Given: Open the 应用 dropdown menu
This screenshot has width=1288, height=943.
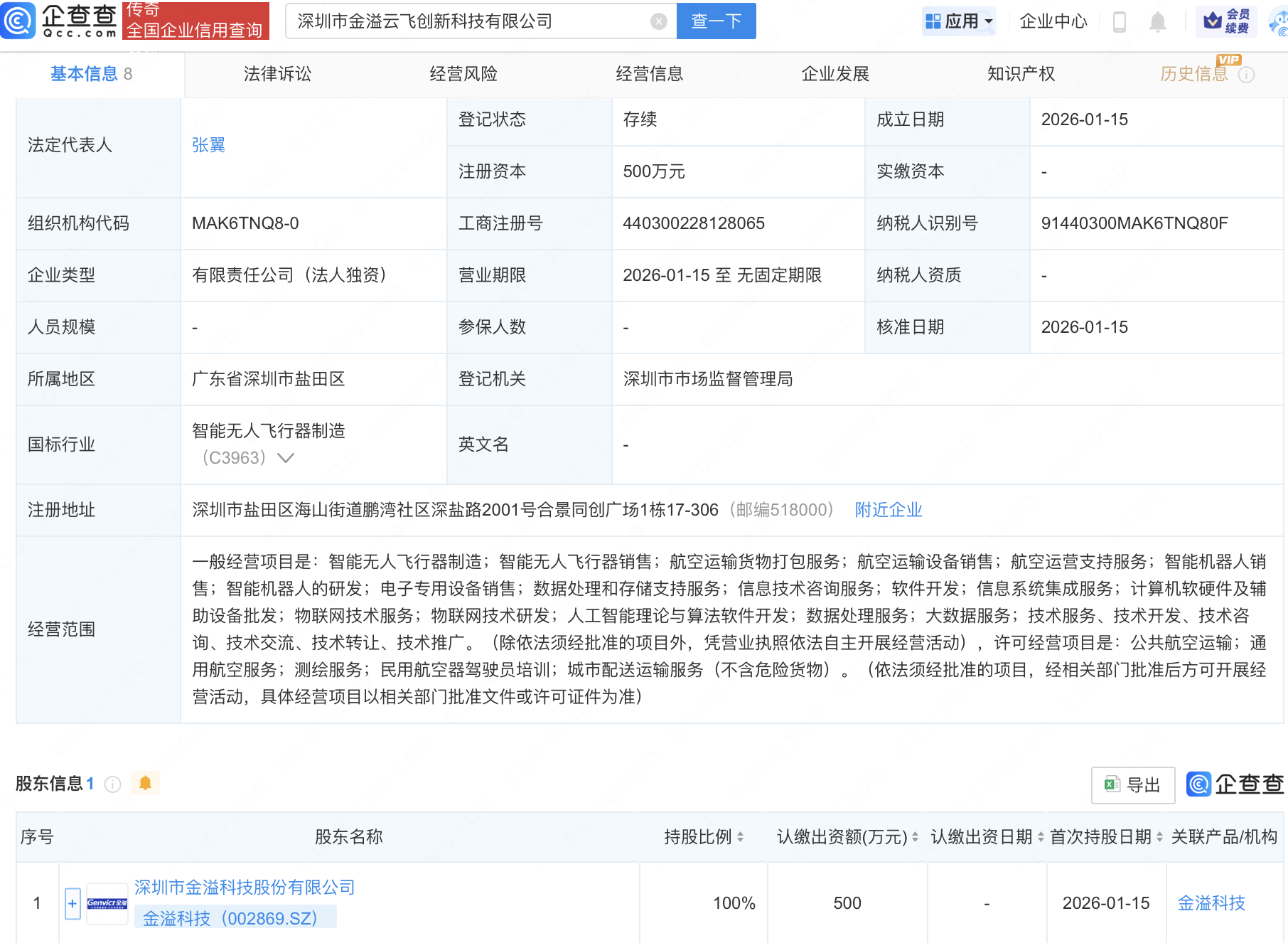Looking at the screenshot, I should pos(959,21).
